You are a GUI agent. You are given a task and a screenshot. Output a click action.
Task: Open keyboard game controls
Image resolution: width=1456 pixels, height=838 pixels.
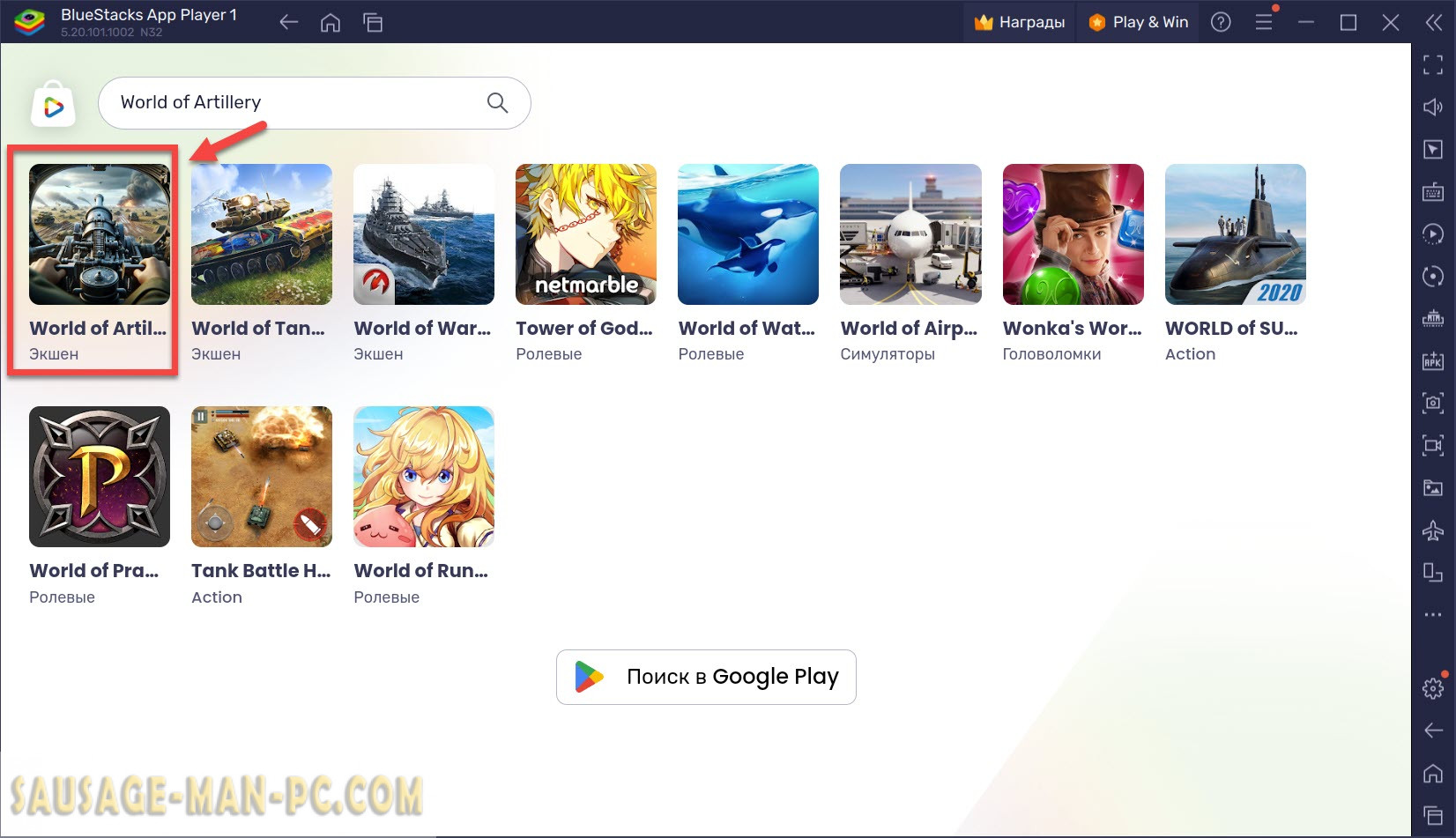pyautogui.click(x=1433, y=192)
